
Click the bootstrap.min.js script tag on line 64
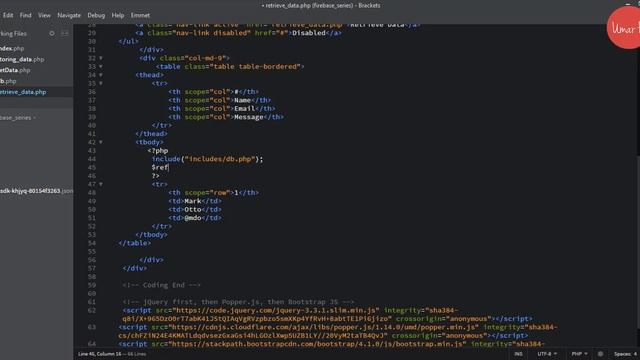pos(332,344)
